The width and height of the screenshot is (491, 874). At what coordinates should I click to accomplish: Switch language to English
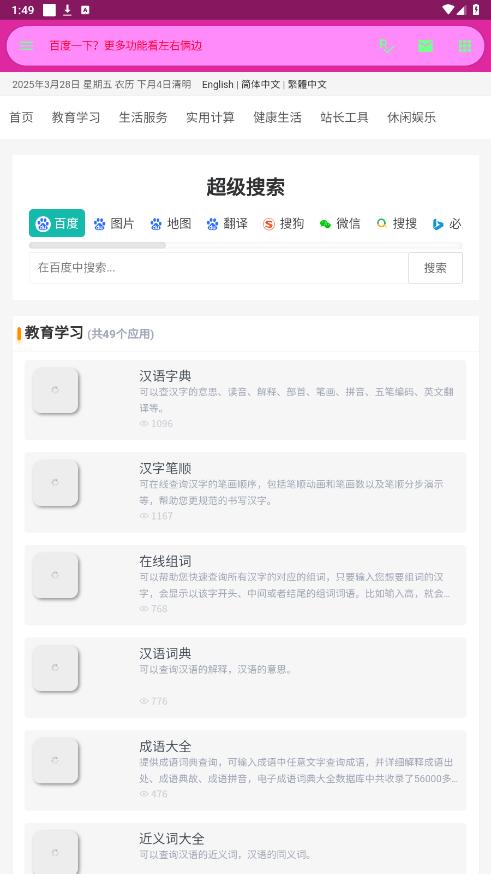(x=217, y=85)
